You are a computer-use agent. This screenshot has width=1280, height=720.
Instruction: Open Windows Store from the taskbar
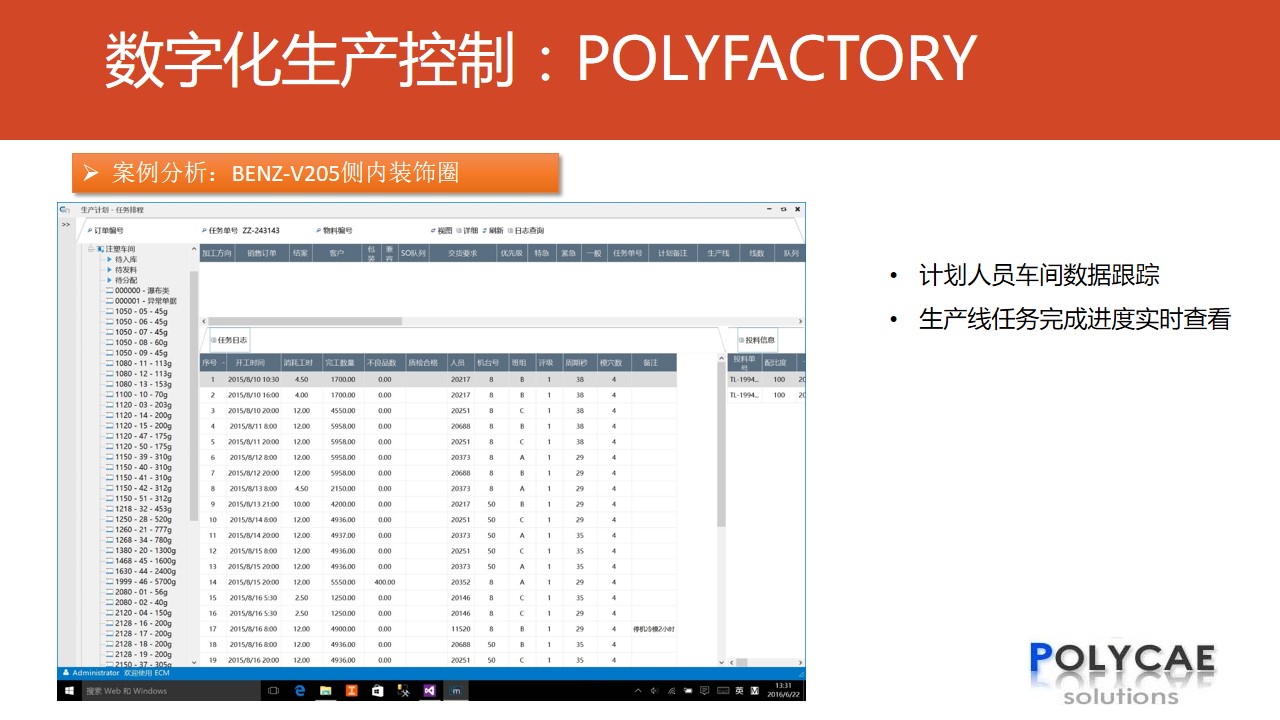pyautogui.click(x=377, y=690)
